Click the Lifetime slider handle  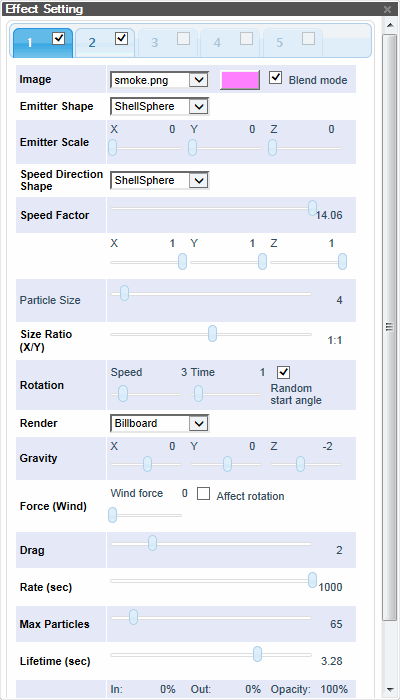point(257,654)
